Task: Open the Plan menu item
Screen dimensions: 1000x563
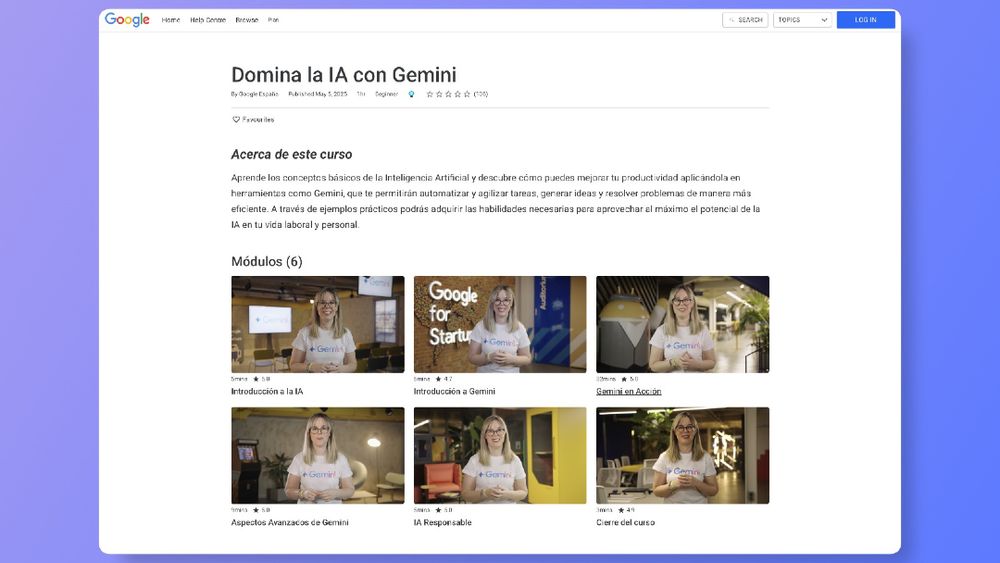Action: tap(273, 20)
